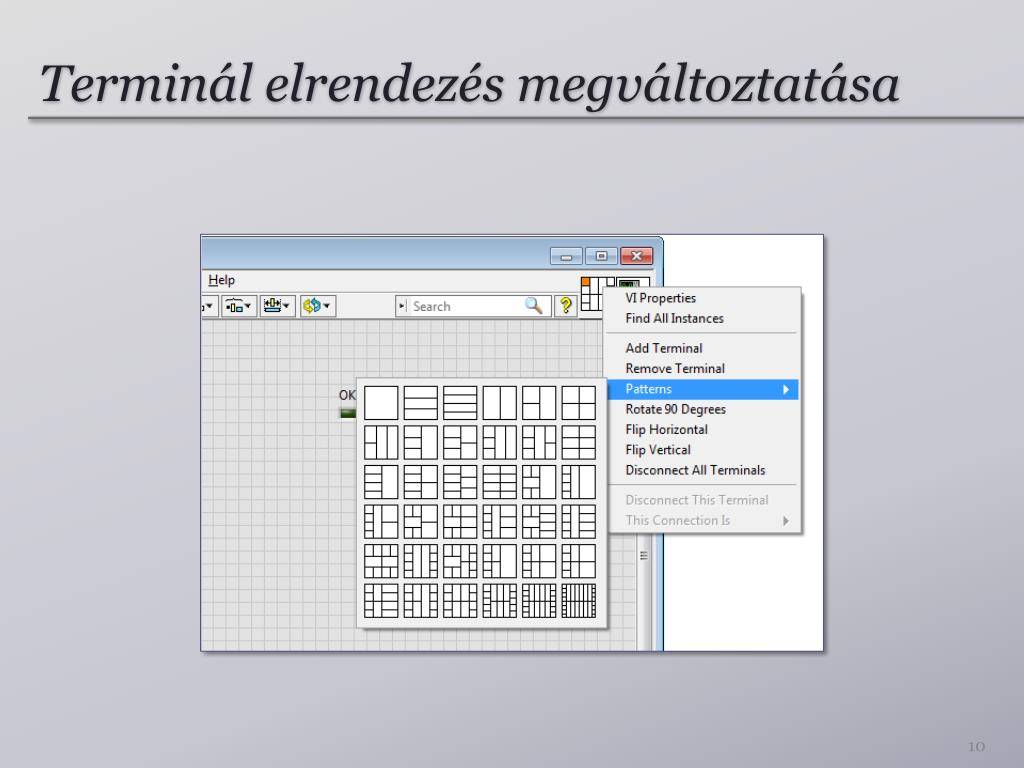Click the magnifier icon in Search box
This screenshot has width=1024, height=768.
click(x=534, y=306)
